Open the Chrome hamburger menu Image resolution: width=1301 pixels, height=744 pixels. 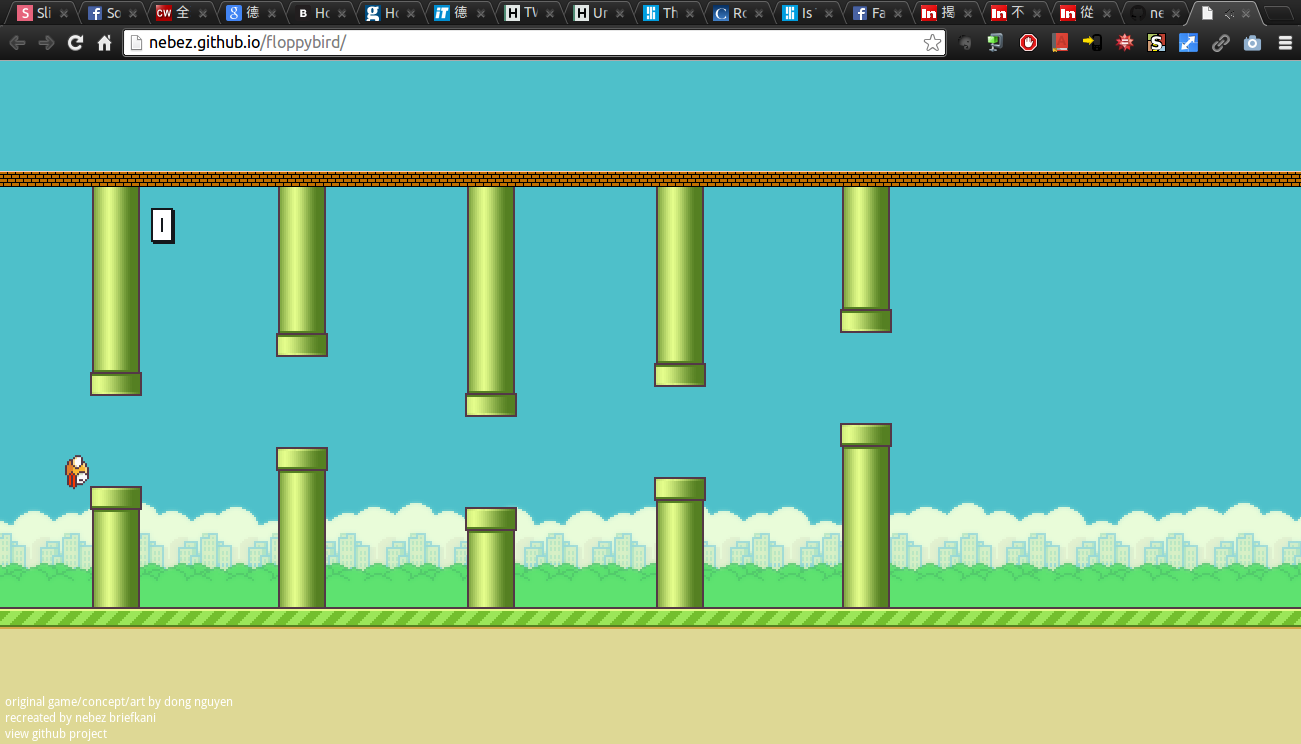[x=1285, y=43]
